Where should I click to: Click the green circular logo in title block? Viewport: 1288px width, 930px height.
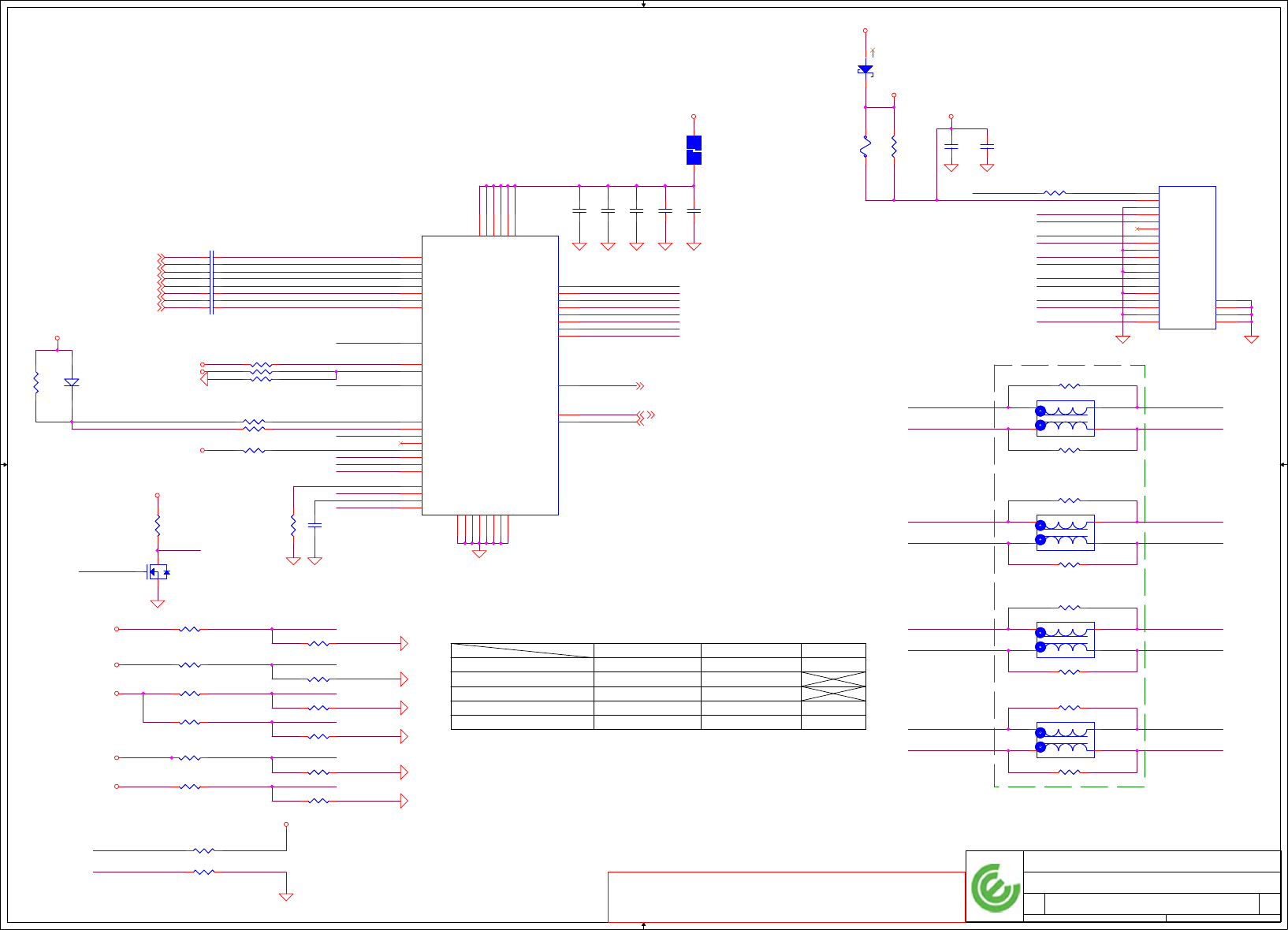[996, 887]
